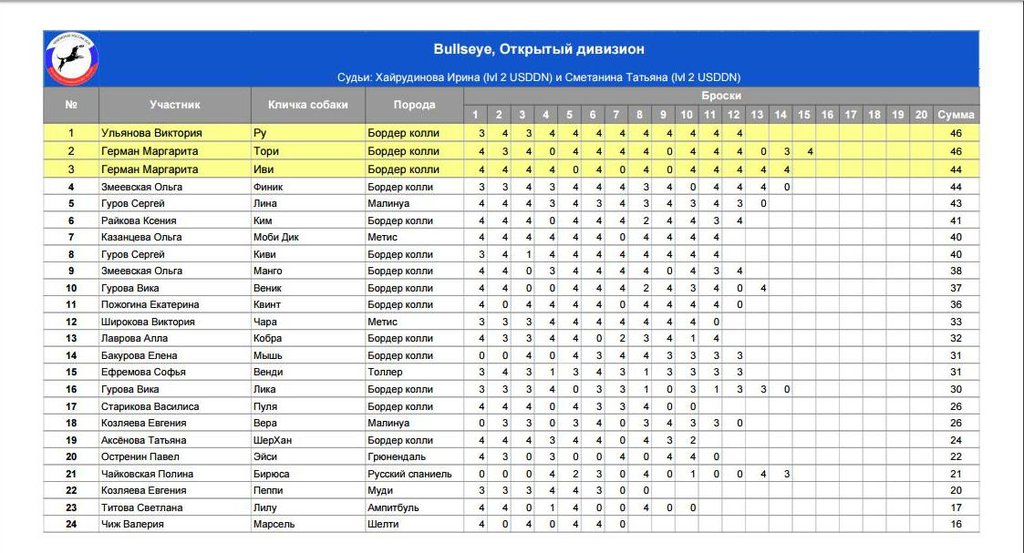Click dog name 'Пуля'
The image size is (1024, 553).
(264, 406)
